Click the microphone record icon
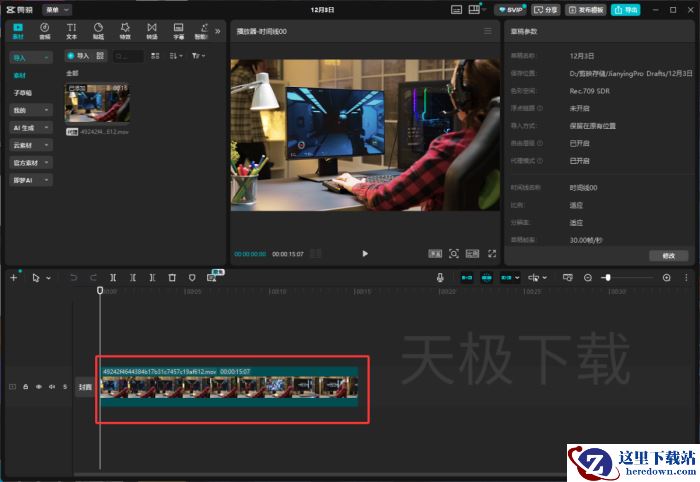The image size is (700, 482). (440, 278)
